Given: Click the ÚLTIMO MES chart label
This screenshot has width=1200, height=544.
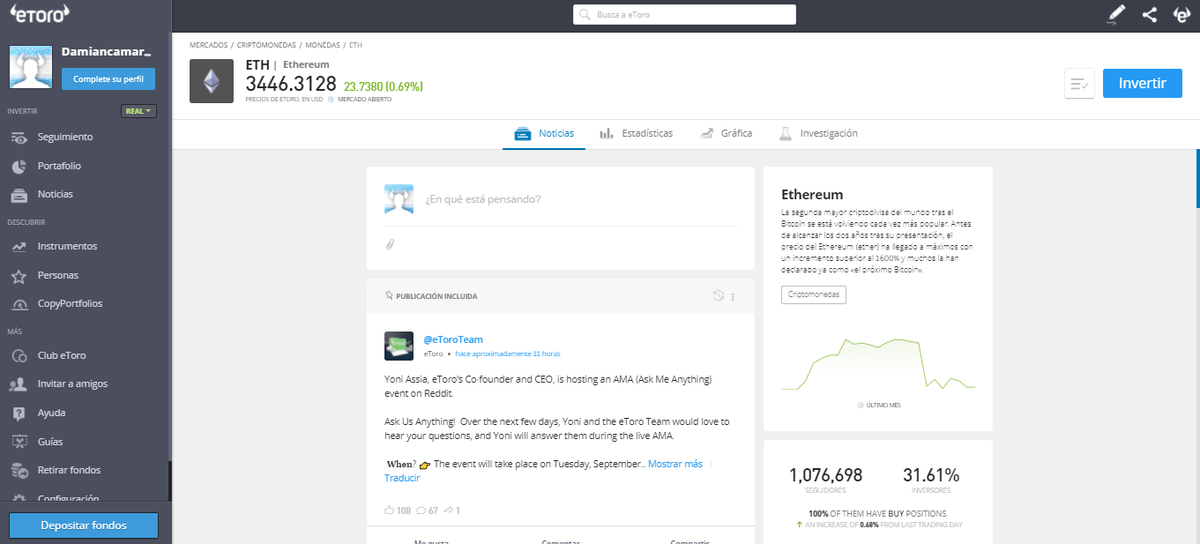Looking at the screenshot, I should pyautogui.click(x=884, y=405).
